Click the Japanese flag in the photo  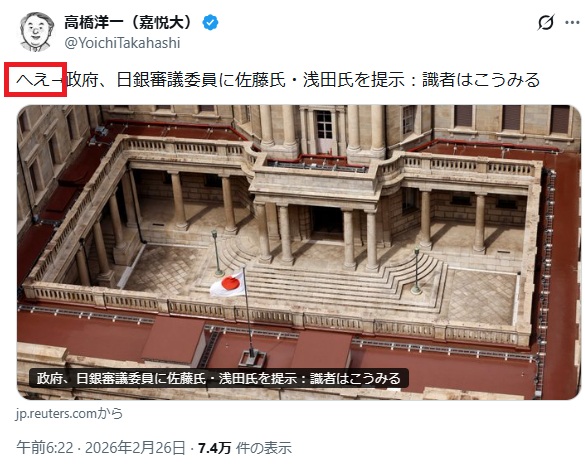click(x=228, y=284)
